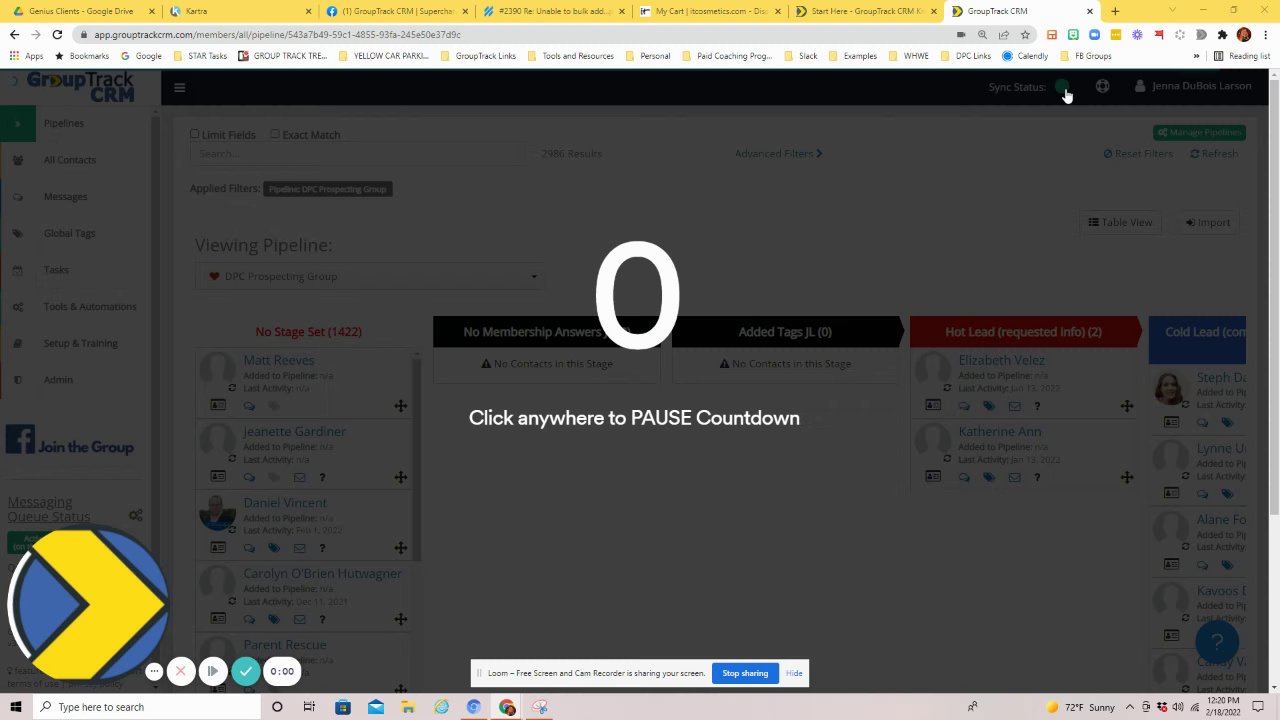Open Jenna DuBois Larson user menu
The height and width of the screenshot is (720, 1280).
(1193, 86)
